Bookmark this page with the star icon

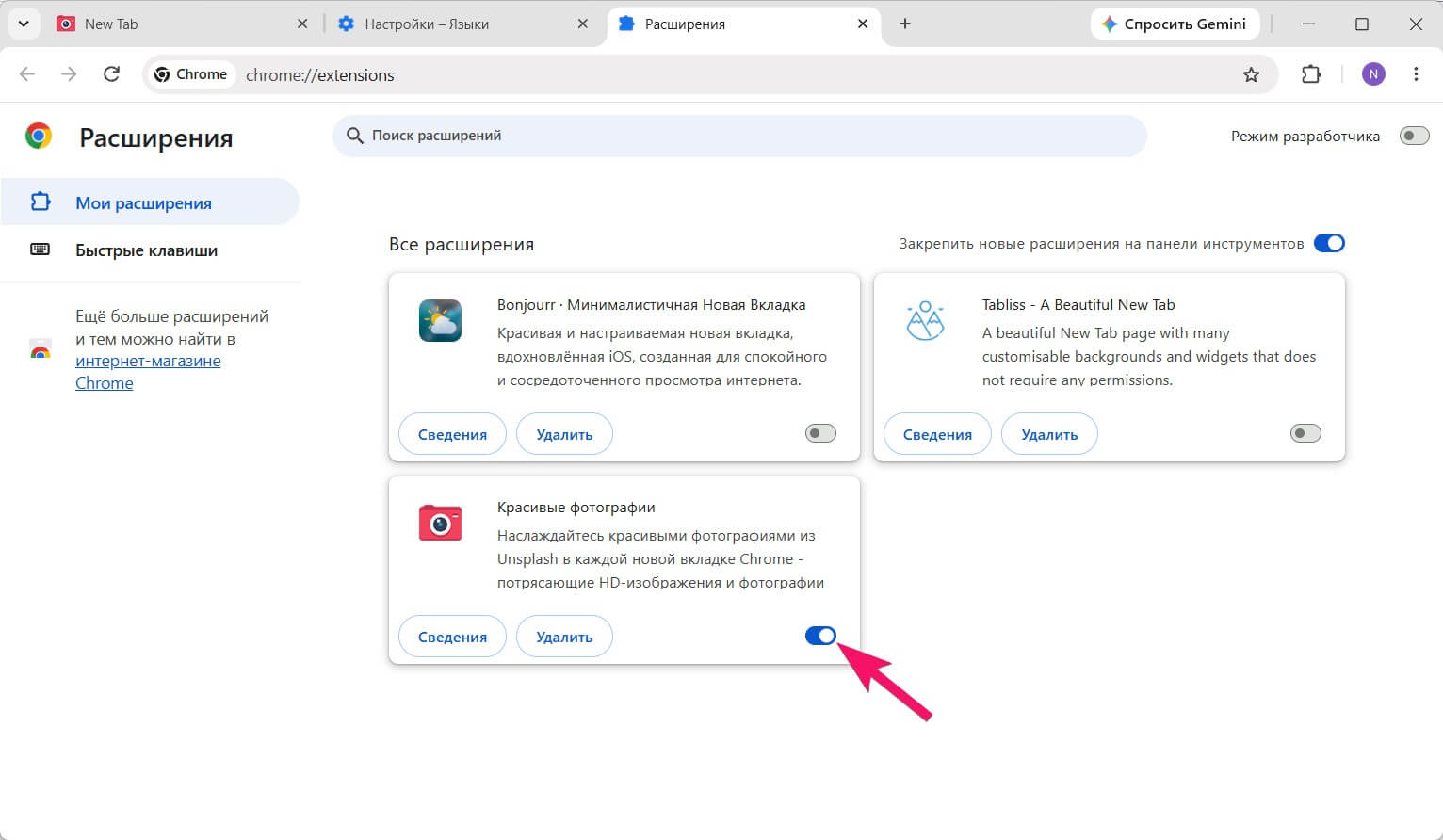(x=1251, y=74)
